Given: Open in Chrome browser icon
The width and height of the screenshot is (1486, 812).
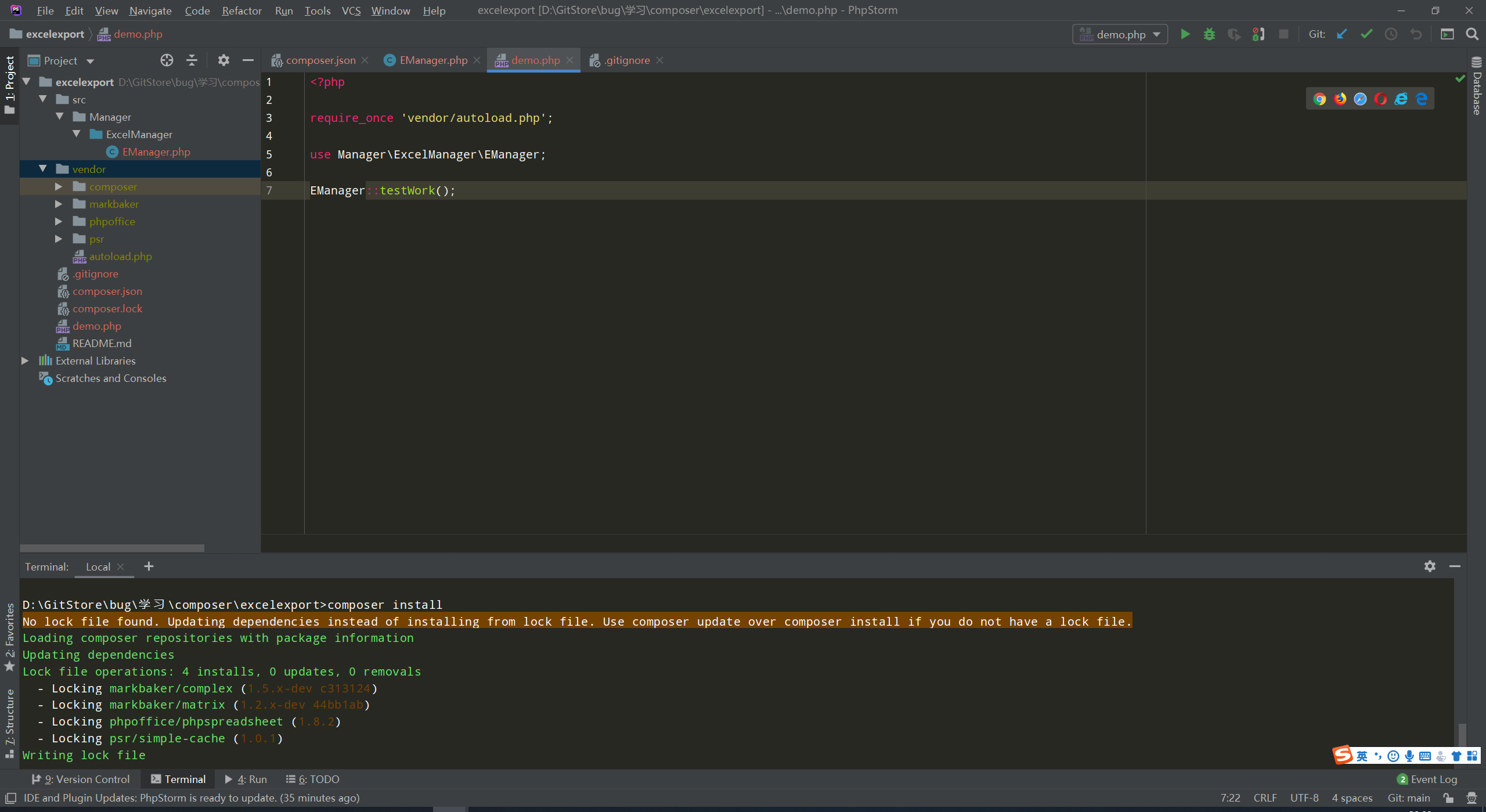Looking at the screenshot, I should [1319, 99].
